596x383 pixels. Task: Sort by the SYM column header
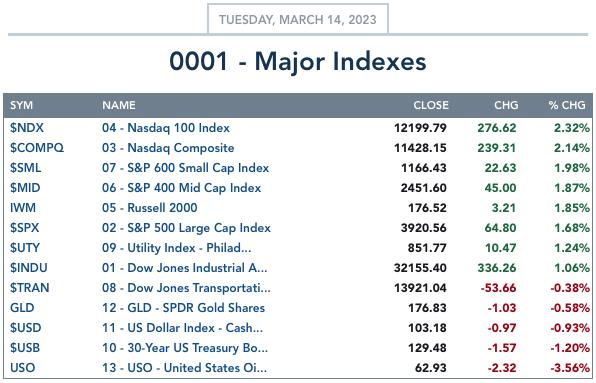tap(21, 105)
